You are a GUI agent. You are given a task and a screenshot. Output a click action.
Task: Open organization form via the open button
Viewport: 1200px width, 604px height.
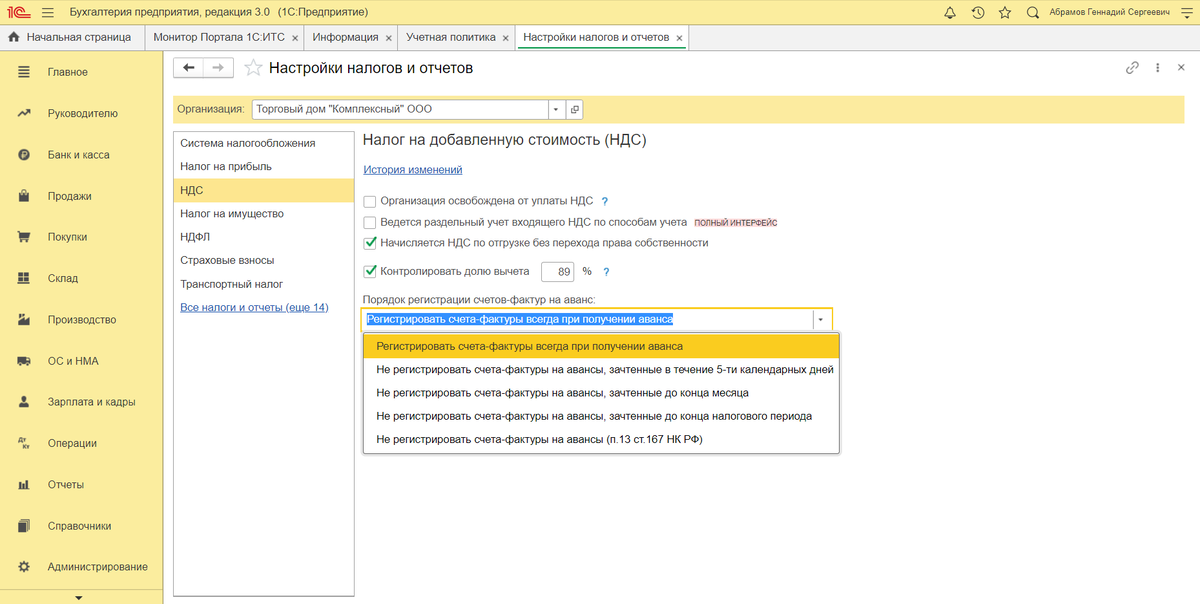[x=575, y=109]
